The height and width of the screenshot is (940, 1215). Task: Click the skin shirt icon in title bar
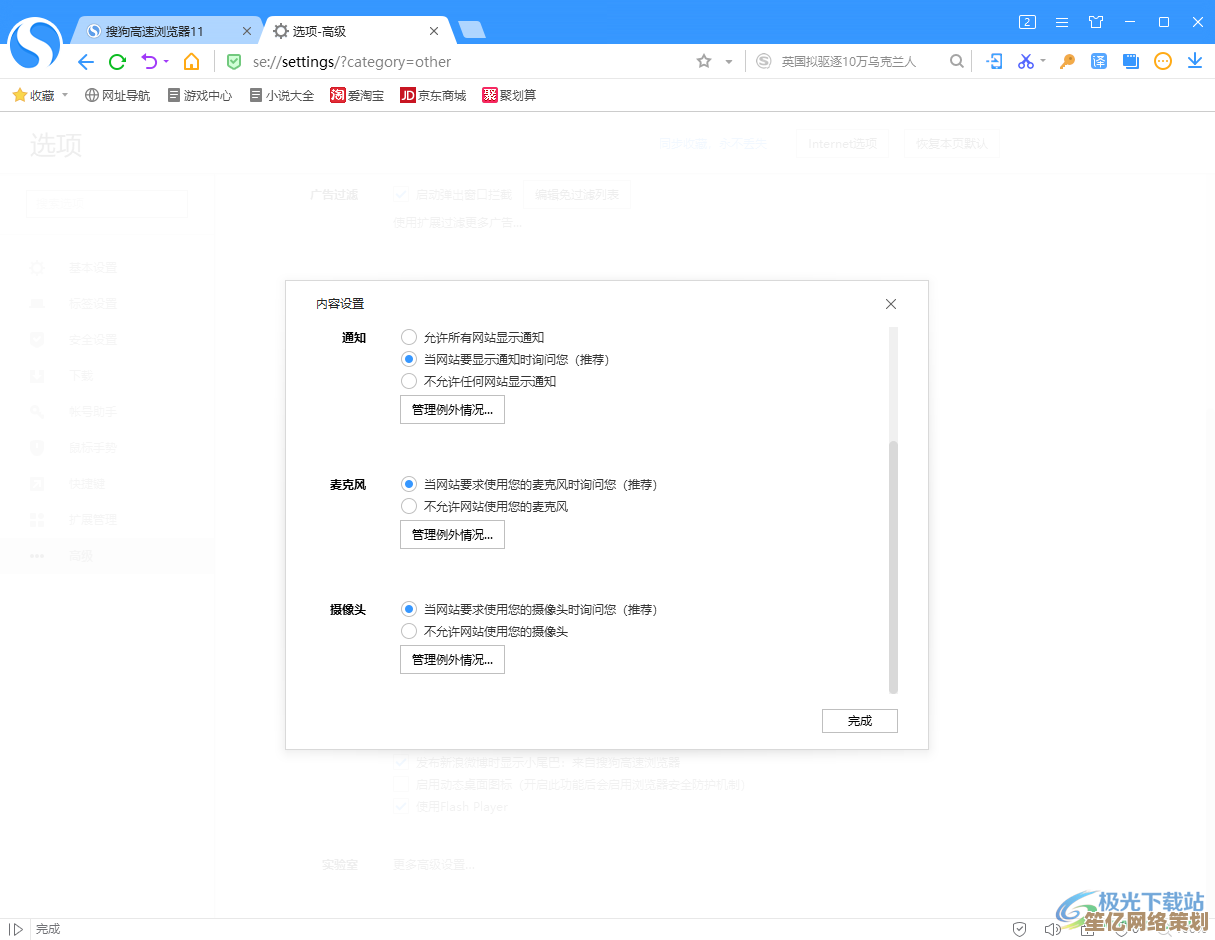(1096, 22)
